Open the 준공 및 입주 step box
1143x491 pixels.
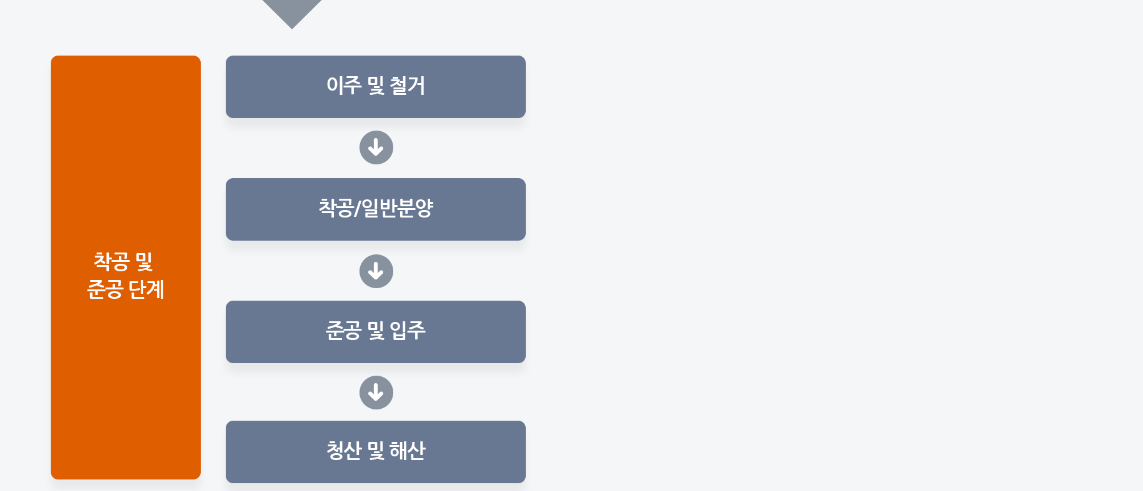pyautogui.click(x=375, y=331)
